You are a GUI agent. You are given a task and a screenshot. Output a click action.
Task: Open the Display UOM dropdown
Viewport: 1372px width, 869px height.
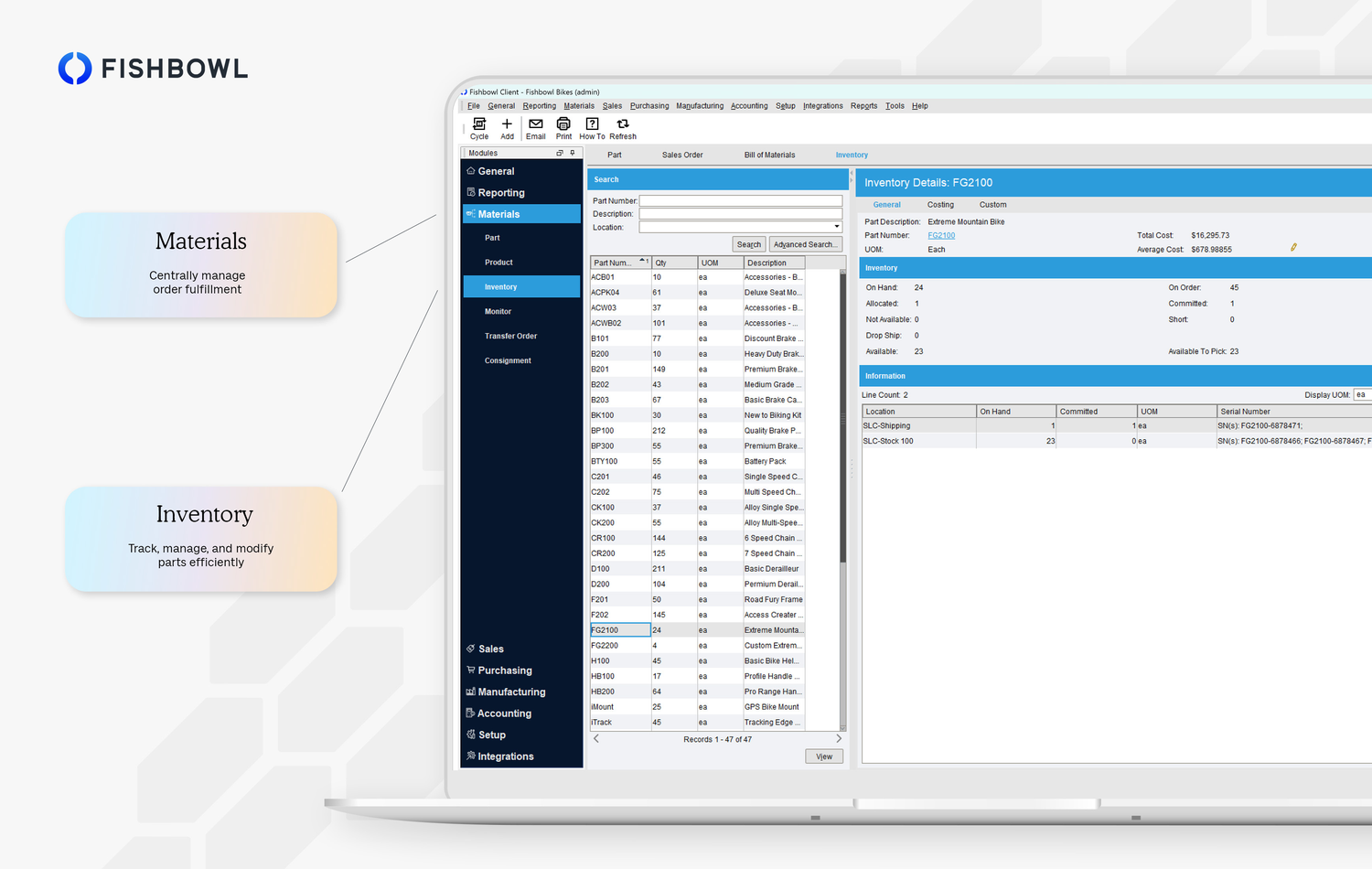point(1363,395)
